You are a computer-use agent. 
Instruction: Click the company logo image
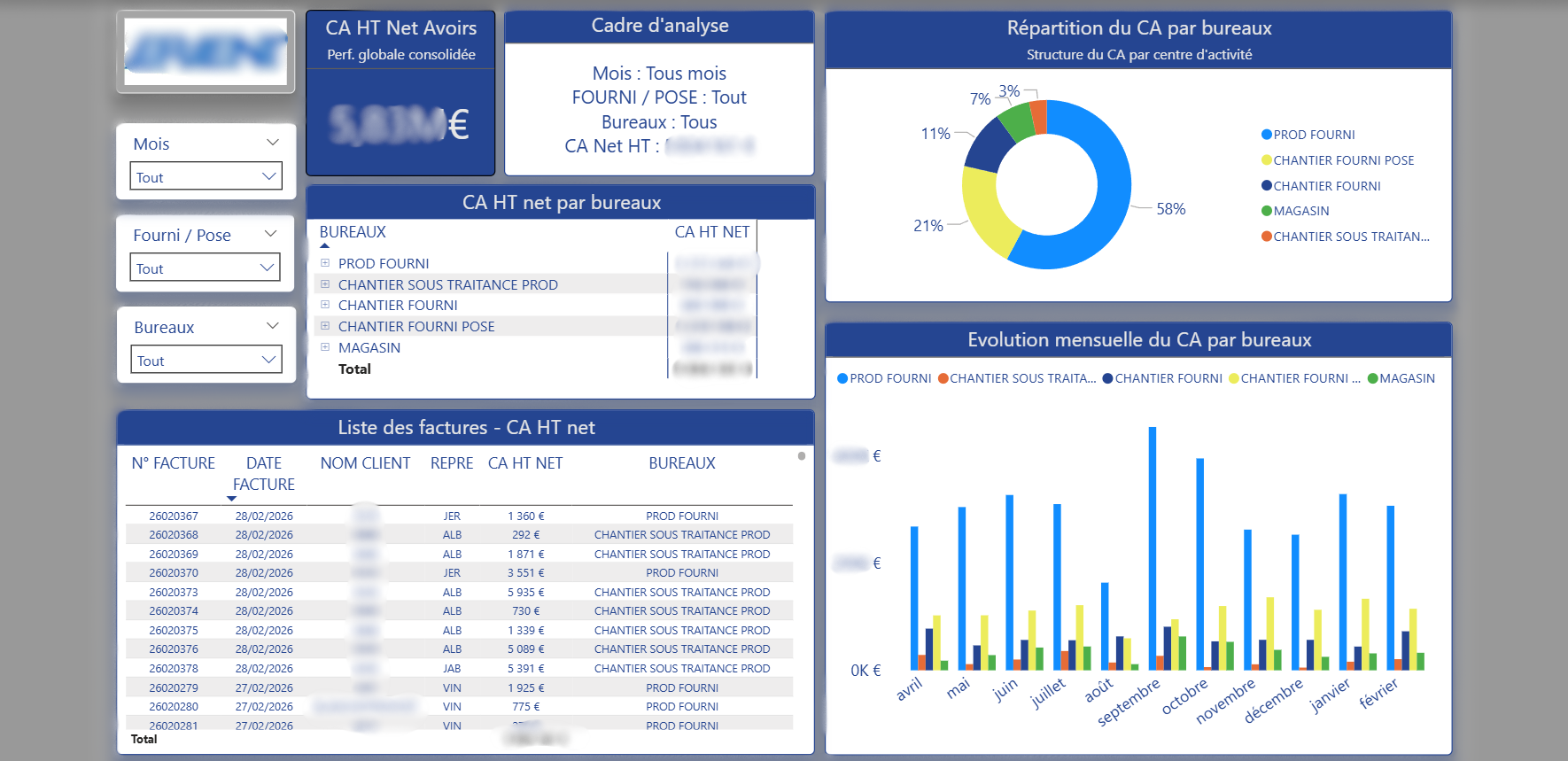(x=206, y=51)
